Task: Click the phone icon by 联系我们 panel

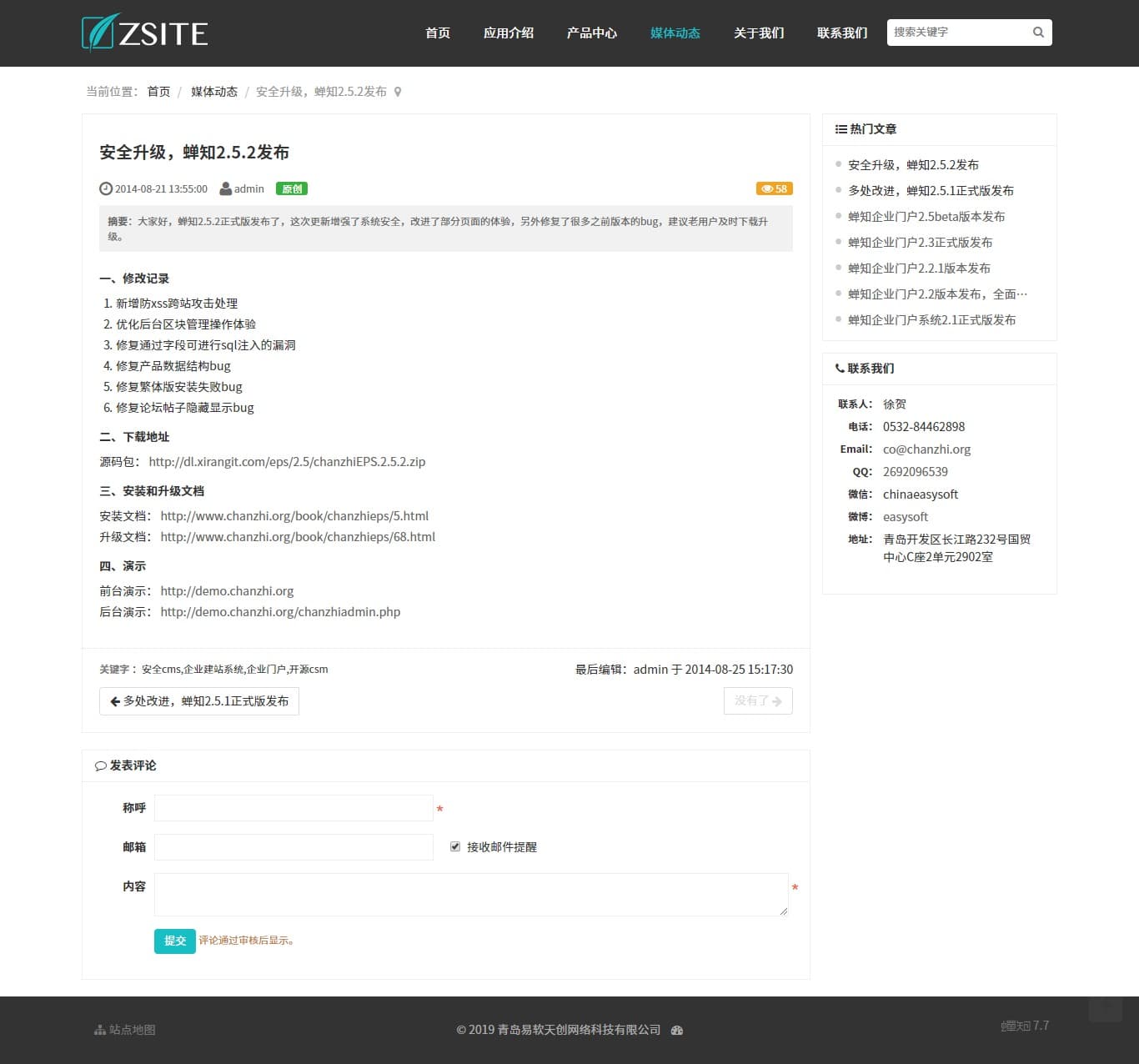Action: [840, 368]
